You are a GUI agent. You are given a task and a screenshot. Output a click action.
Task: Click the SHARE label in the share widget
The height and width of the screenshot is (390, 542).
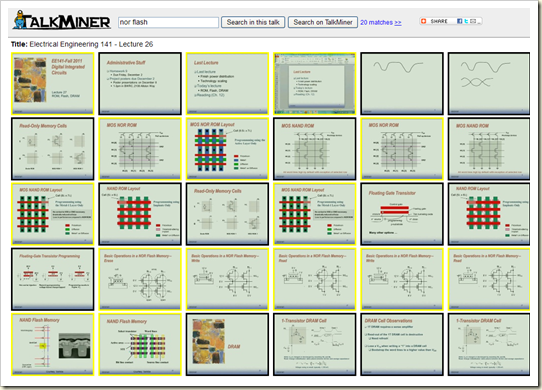pyautogui.click(x=439, y=21)
